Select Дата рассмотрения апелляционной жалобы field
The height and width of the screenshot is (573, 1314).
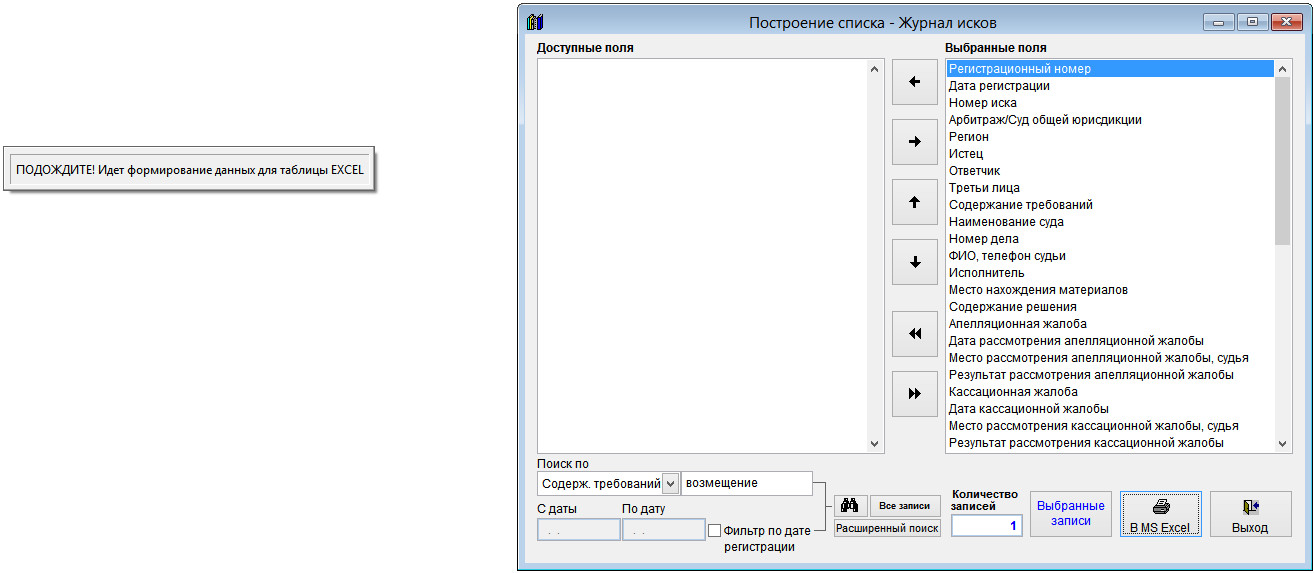1110,341
